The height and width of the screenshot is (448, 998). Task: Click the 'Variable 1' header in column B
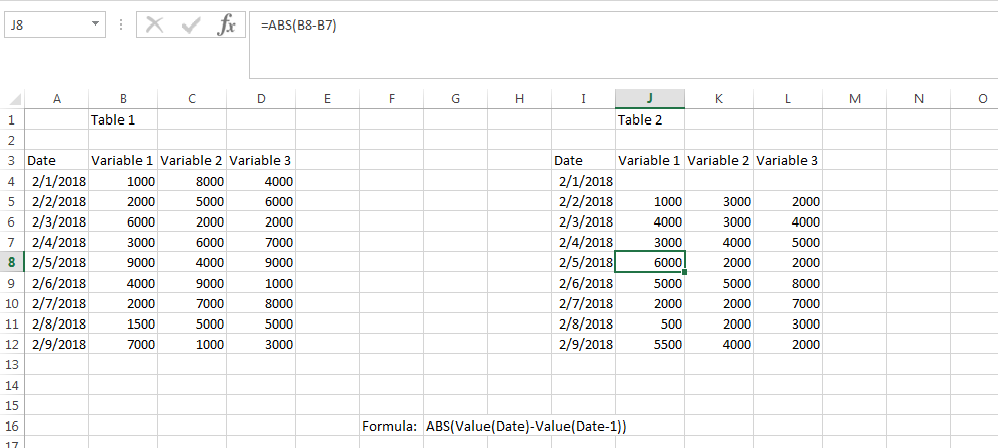[123, 160]
